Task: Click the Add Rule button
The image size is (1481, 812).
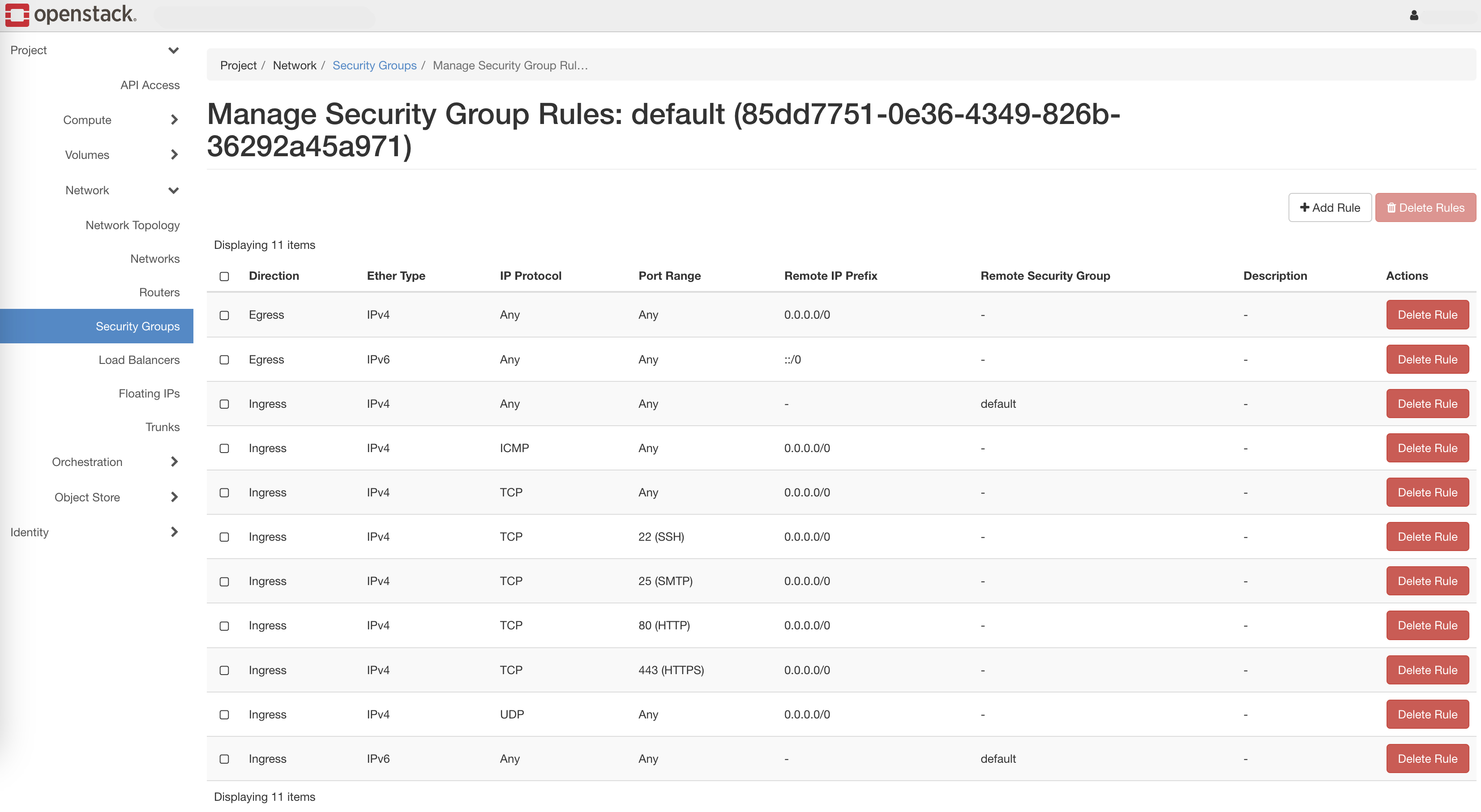Action: (1330, 207)
